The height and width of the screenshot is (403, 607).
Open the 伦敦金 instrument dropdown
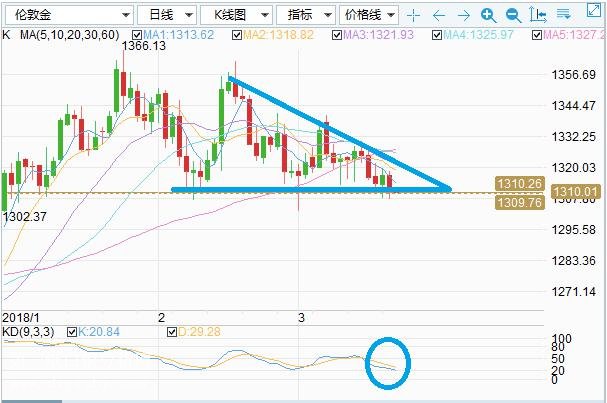(69, 15)
